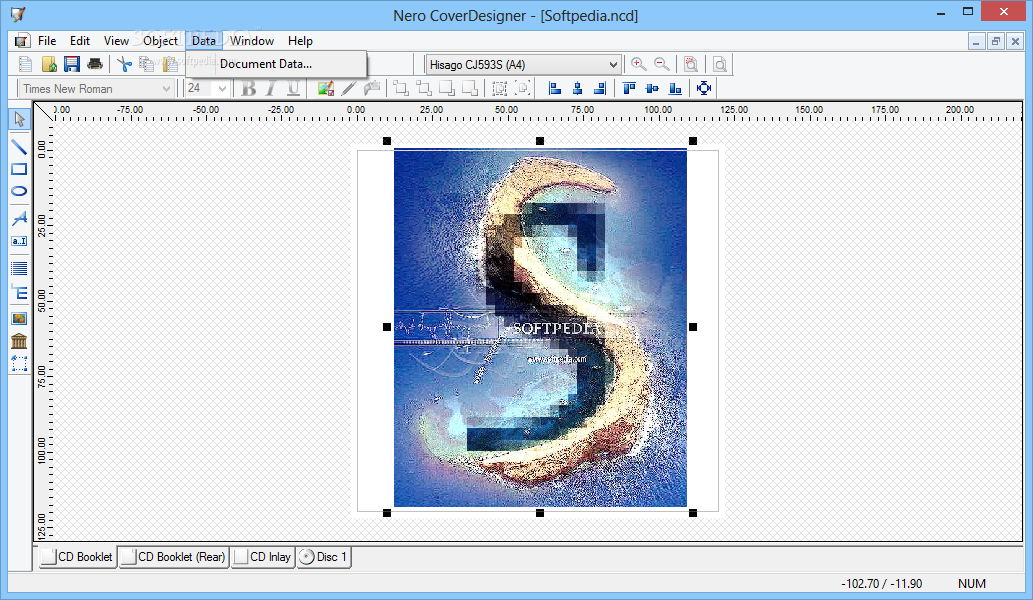Screen dimensions: 1033x600
Task: Align selected objects to the top
Action: pyautogui.click(x=629, y=88)
